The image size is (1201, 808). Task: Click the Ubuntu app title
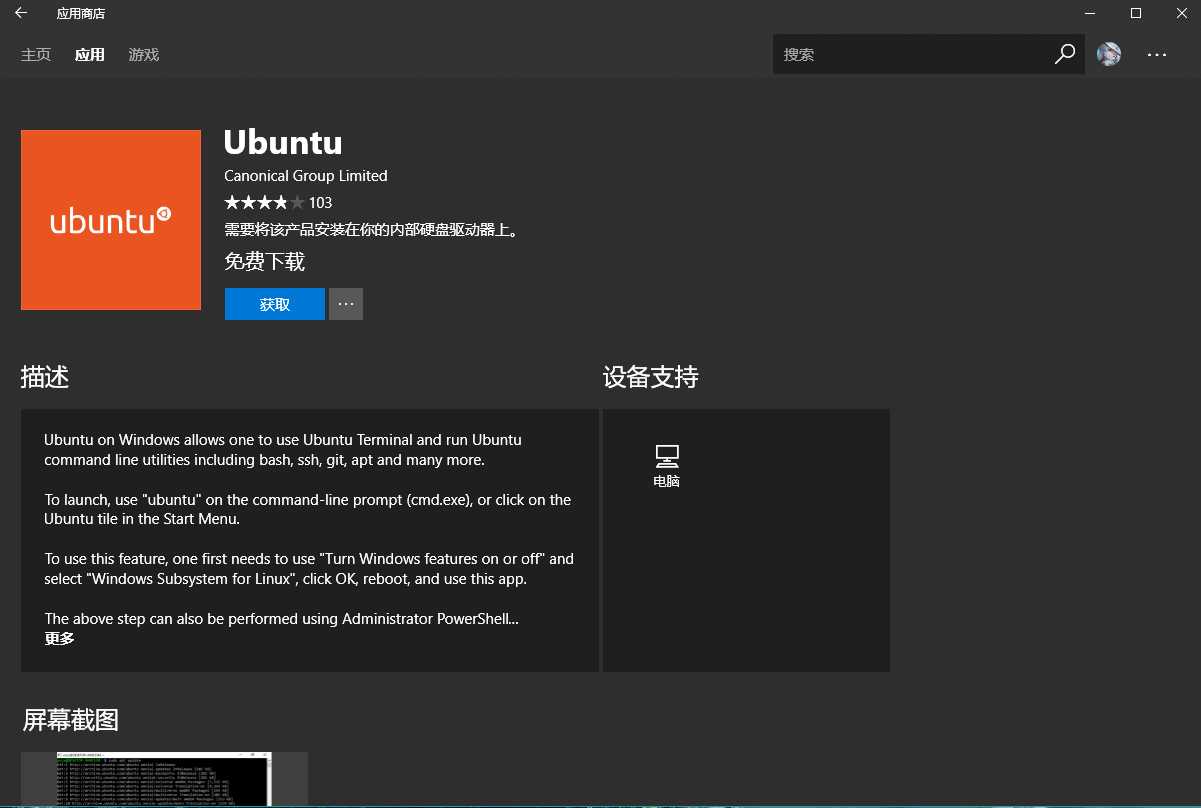[x=283, y=142]
